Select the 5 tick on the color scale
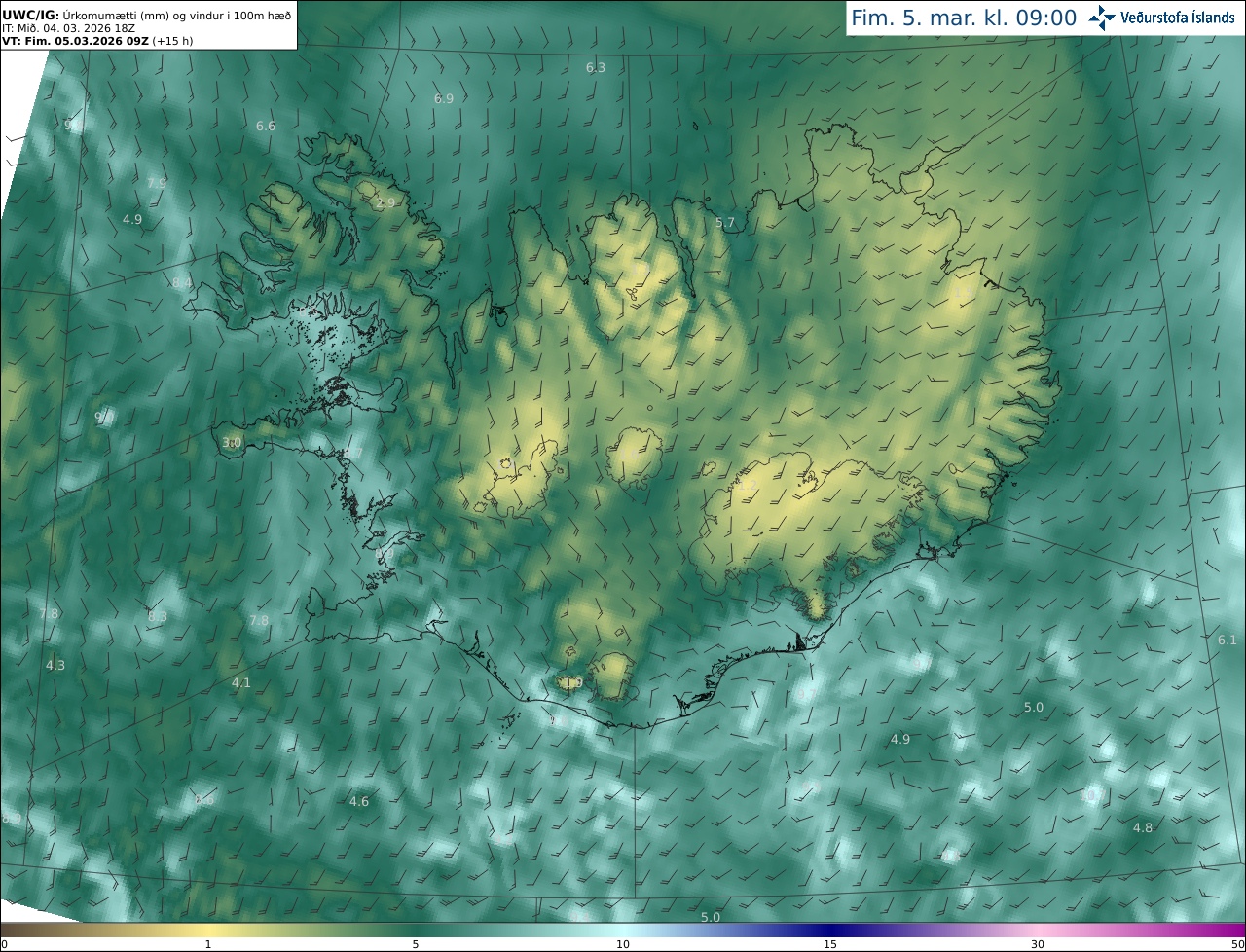Screen dimensions: 1246x952 416,944
